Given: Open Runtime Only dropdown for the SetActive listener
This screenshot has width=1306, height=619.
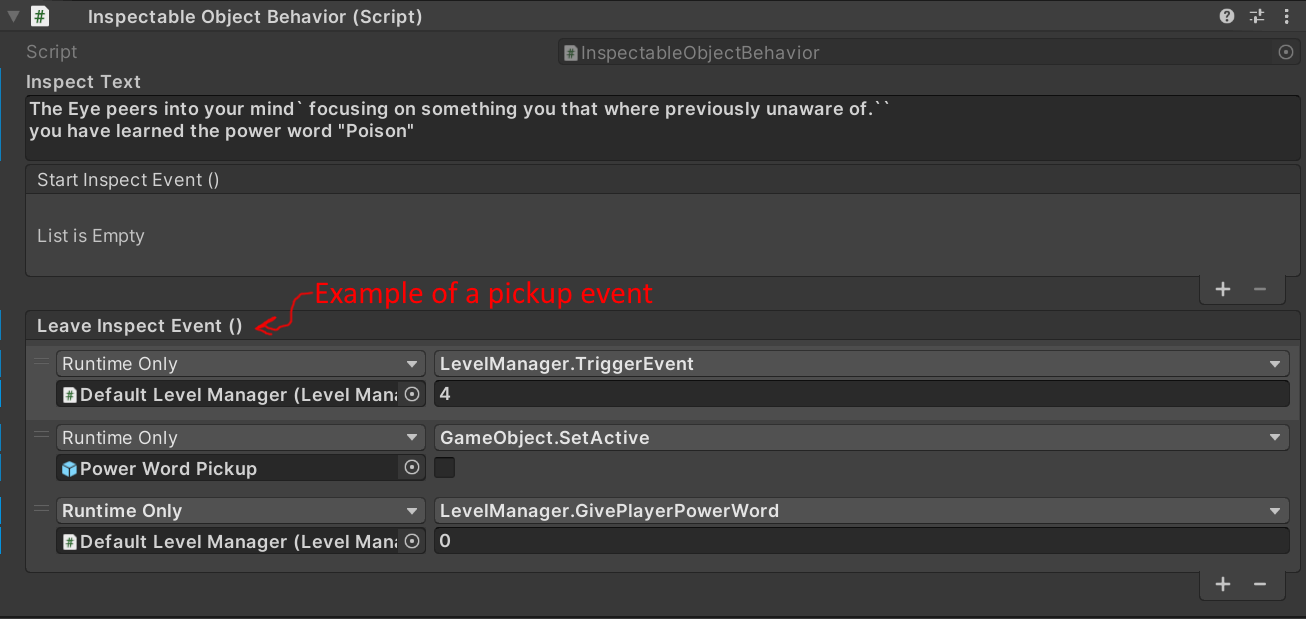Looking at the screenshot, I should point(240,437).
